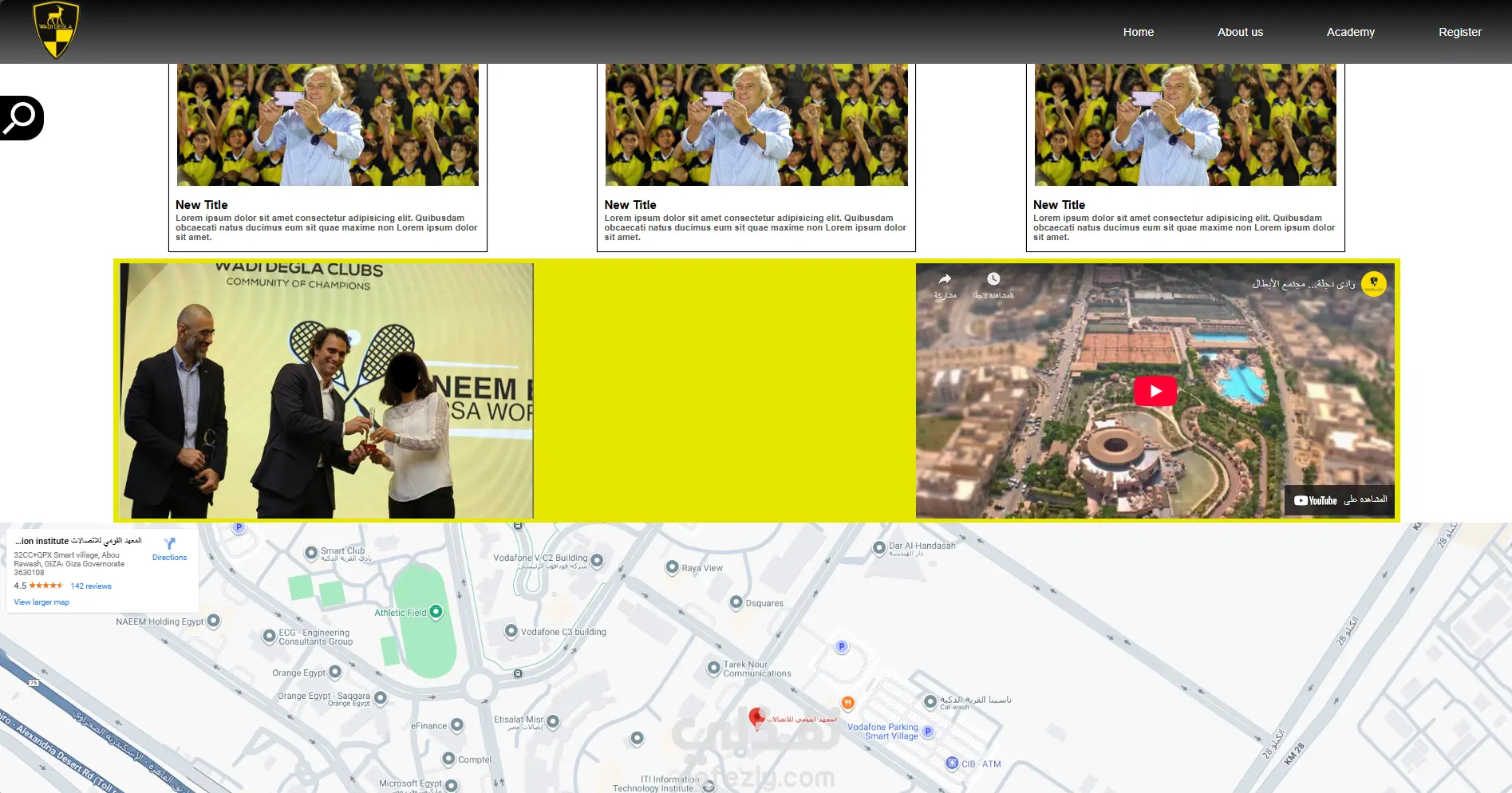Click the red institute location pin

757,717
